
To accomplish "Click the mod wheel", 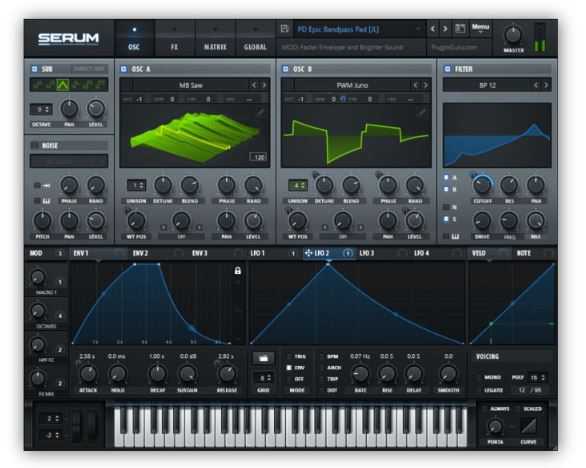I will point(92,426).
